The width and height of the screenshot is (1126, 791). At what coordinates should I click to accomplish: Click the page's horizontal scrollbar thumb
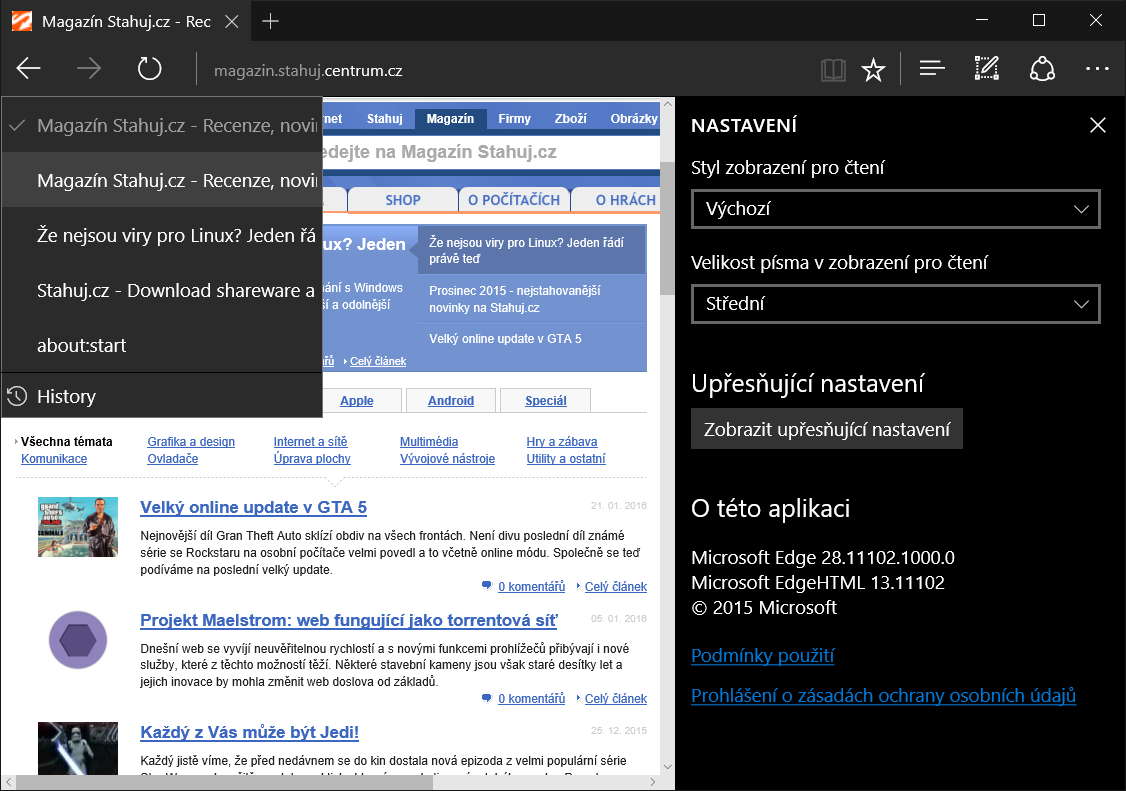click(x=224, y=782)
